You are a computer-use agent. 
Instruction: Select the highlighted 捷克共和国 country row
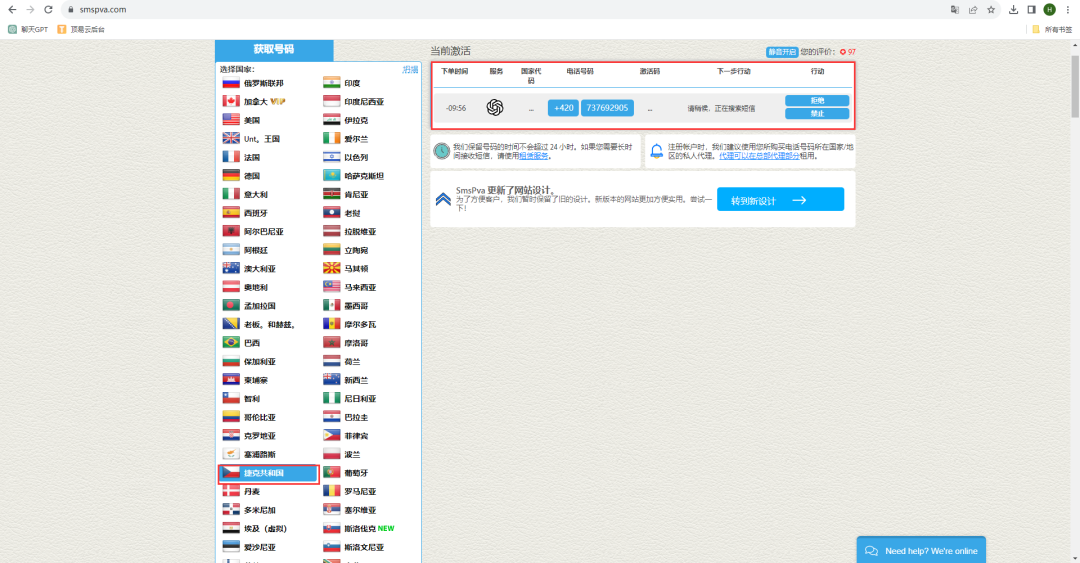(x=269, y=473)
